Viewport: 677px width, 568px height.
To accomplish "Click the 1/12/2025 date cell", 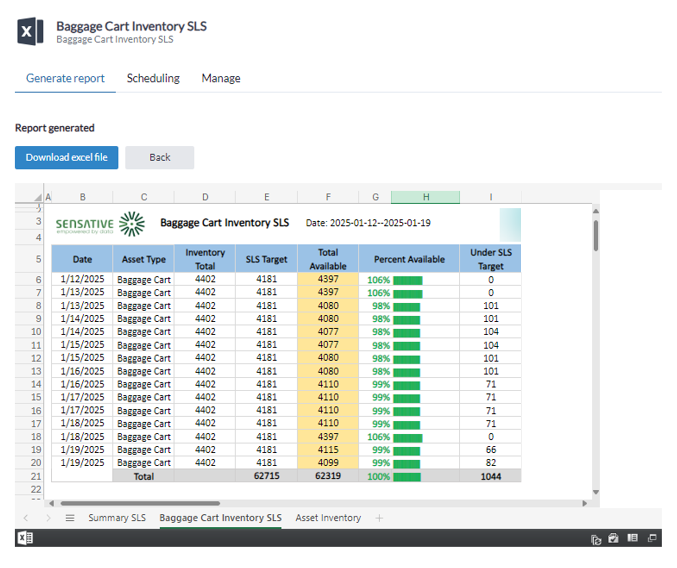I will click(x=82, y=279).
